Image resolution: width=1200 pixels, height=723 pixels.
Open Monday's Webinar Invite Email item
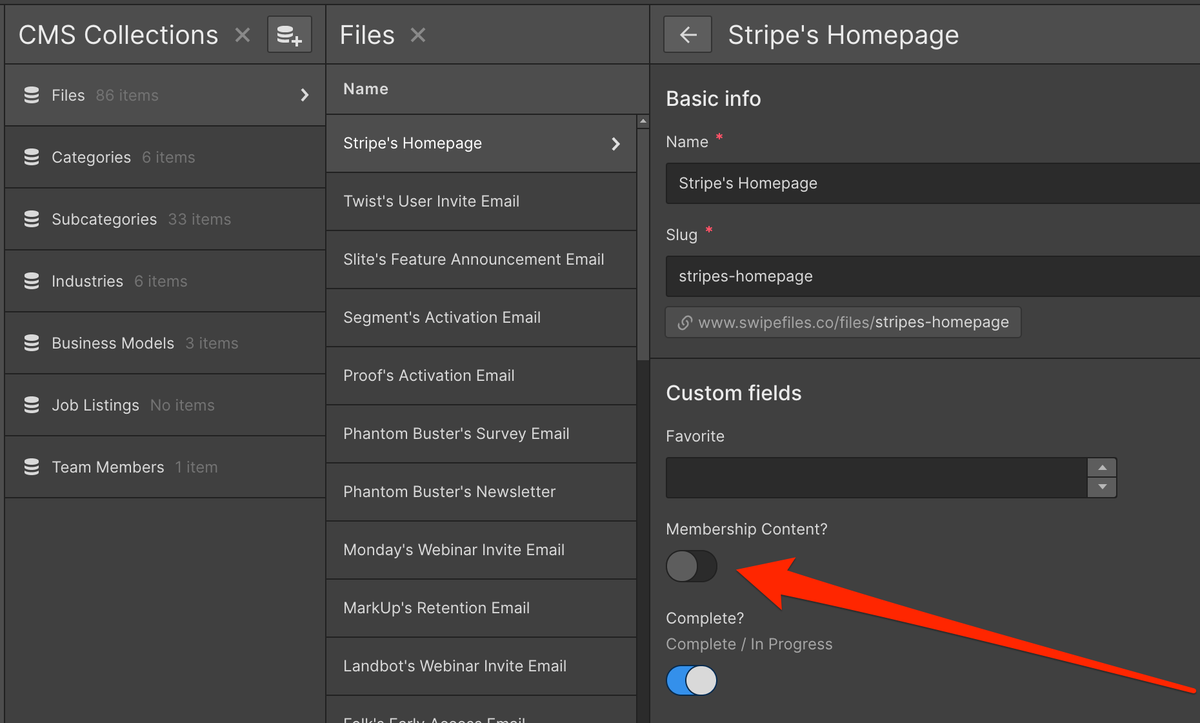[481, 550]
